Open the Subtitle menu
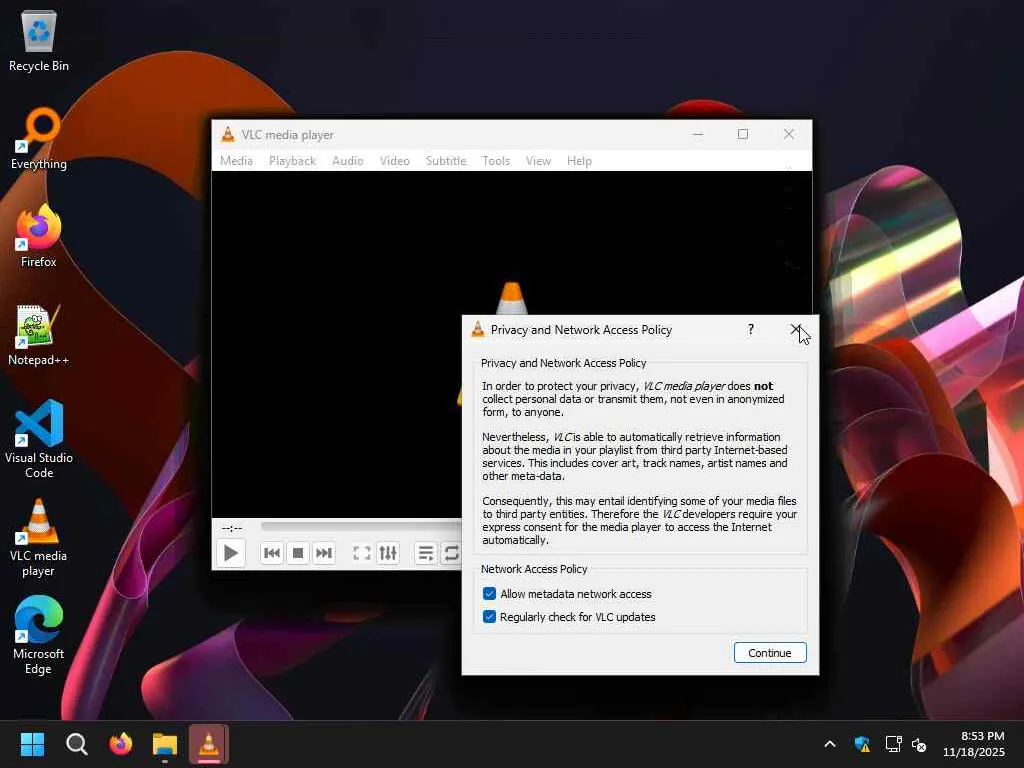1024x768 pixels. (446, 161)
